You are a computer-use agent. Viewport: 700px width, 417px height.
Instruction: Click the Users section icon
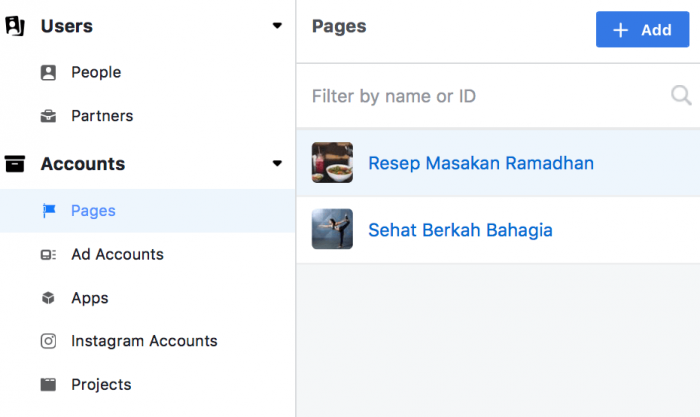[15, 26]
